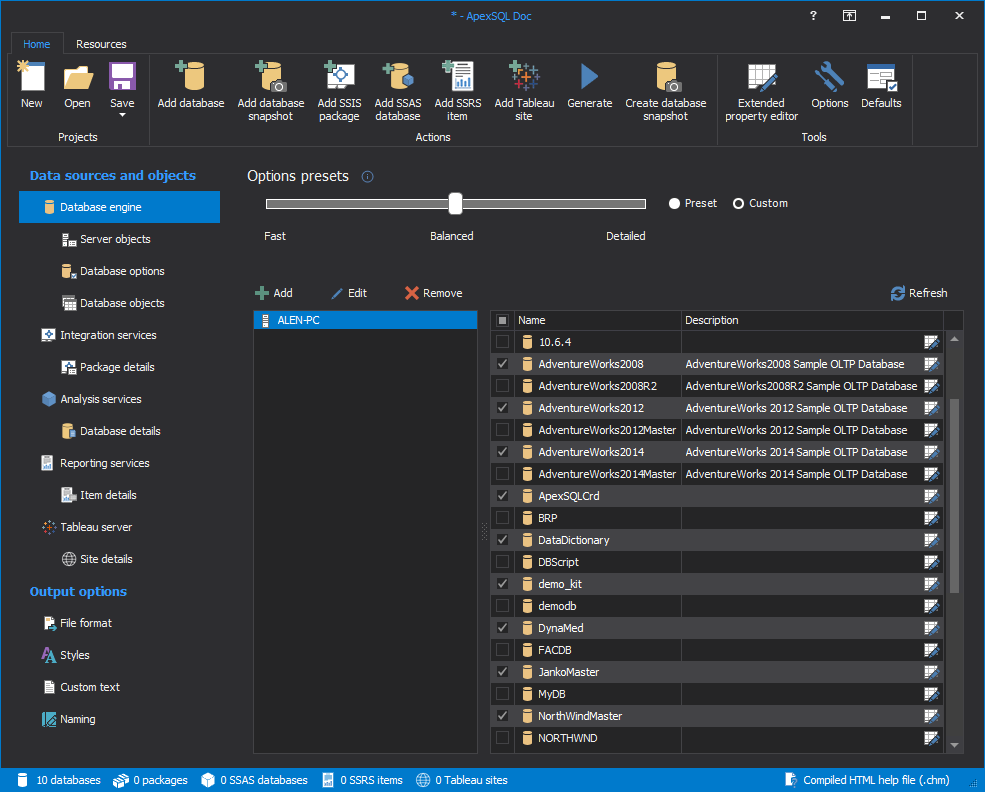Select Database engine in the sidebar
The image size is (985, 792).
pyautogui.click(x=119, y=207)
